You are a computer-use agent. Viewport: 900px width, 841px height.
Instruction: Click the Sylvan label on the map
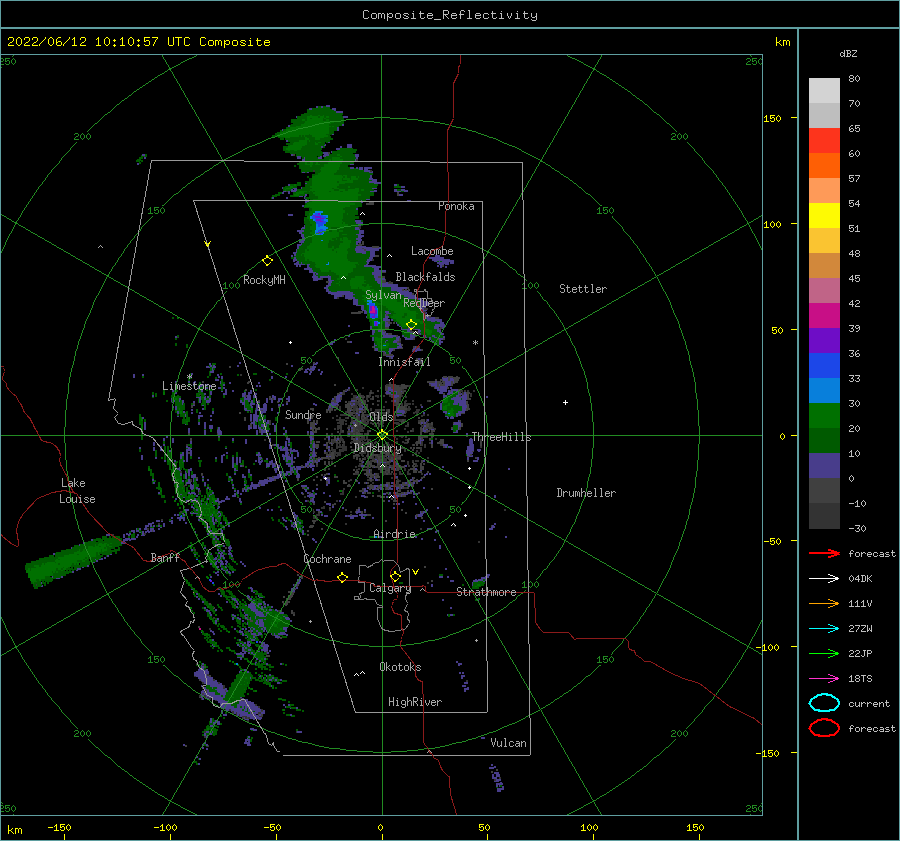[x=383, y=295]
